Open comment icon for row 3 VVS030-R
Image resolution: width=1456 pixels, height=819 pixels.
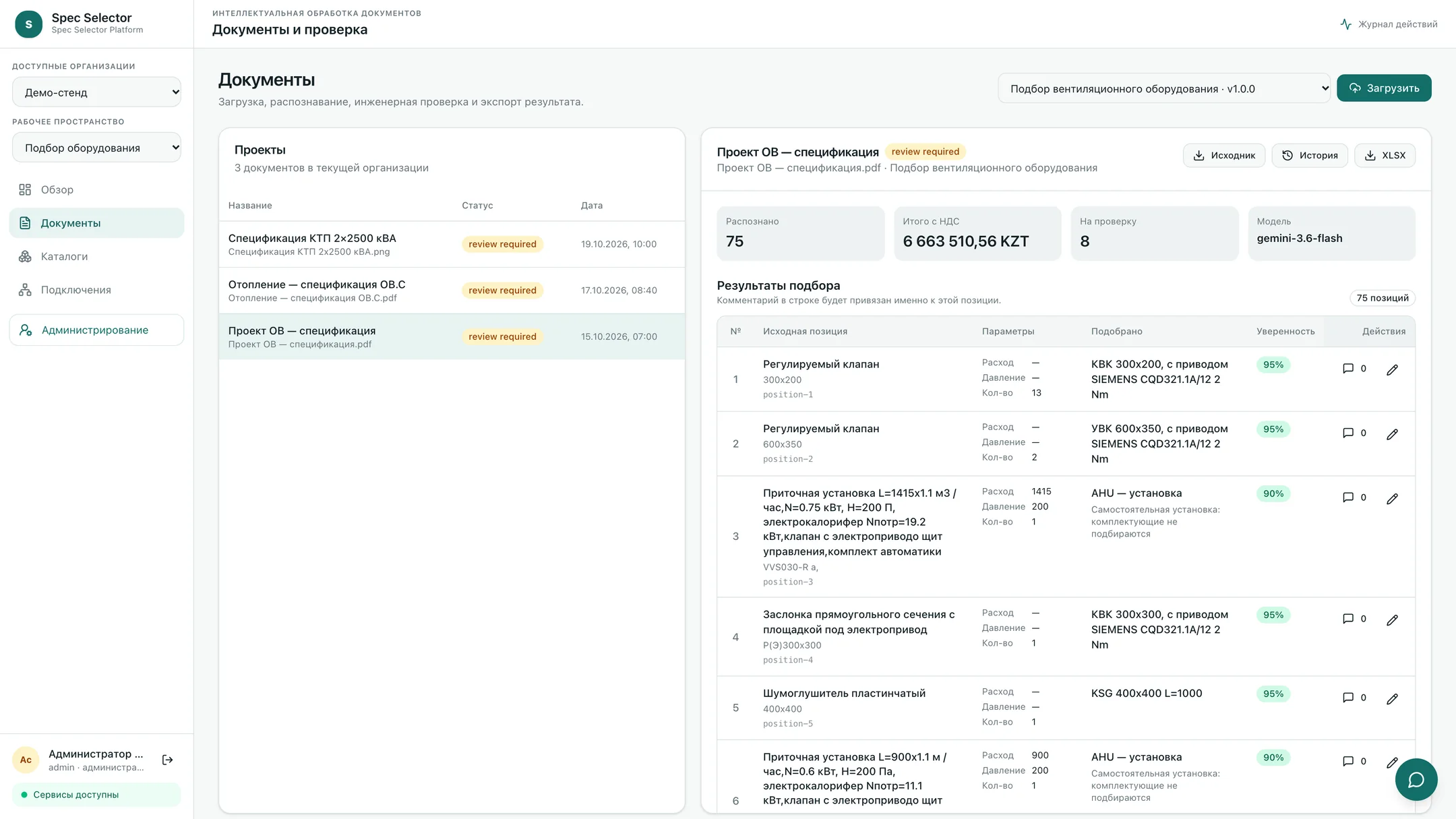(1354, 497)
